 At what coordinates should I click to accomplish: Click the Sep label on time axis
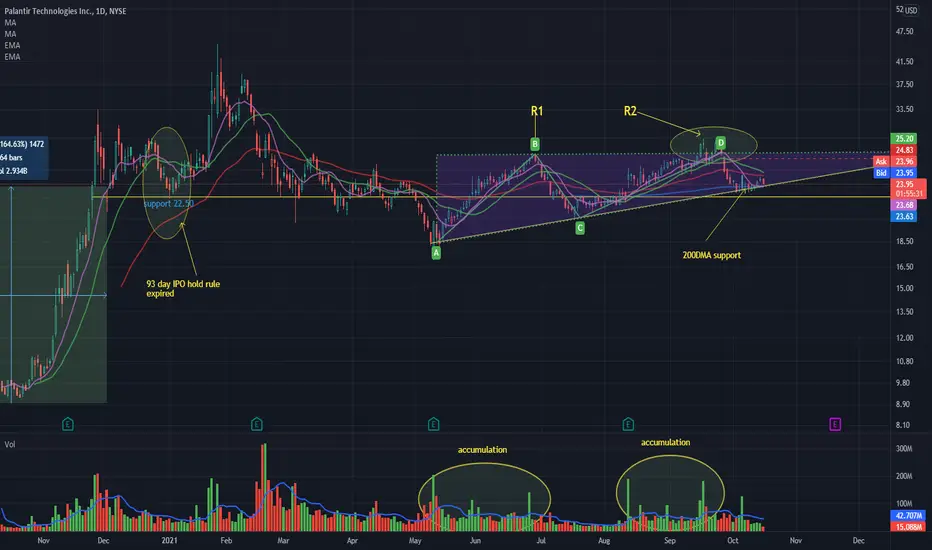pos(670,540)
